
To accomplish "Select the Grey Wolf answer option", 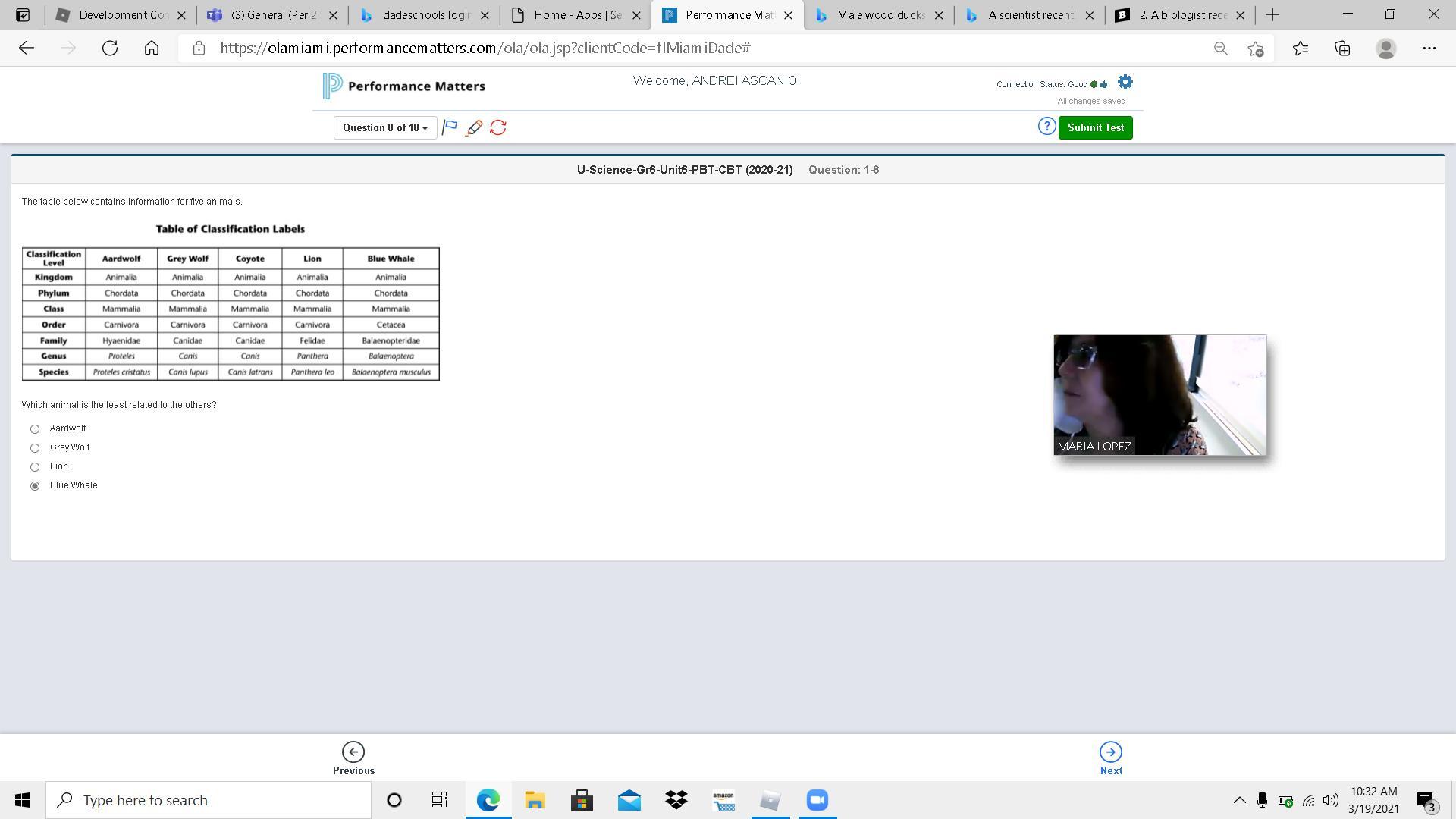I will (35, 448).
